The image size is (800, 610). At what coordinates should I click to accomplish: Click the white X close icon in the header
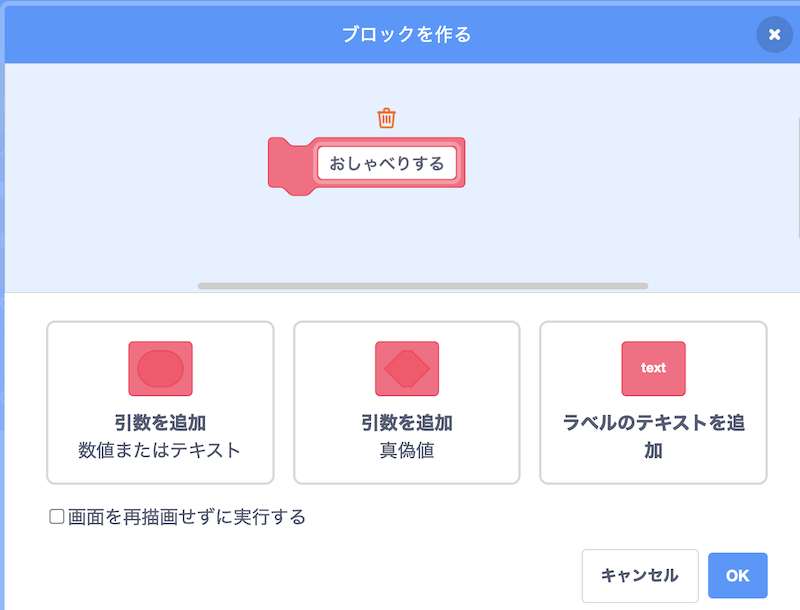pyautogui.click(x=774, y=35)
